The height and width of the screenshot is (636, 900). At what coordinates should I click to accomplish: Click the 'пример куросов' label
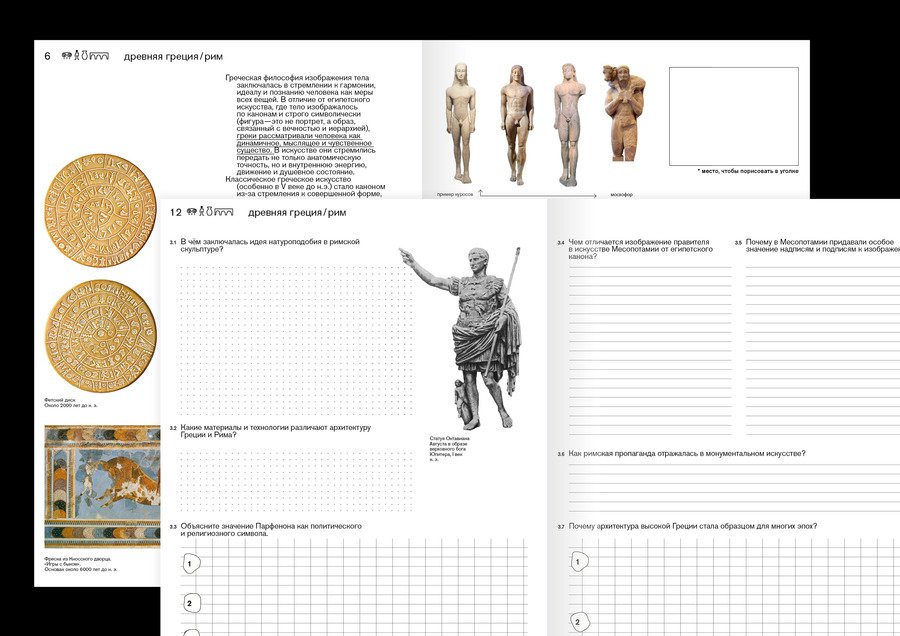pyautogui.click(x=455, y=195)
